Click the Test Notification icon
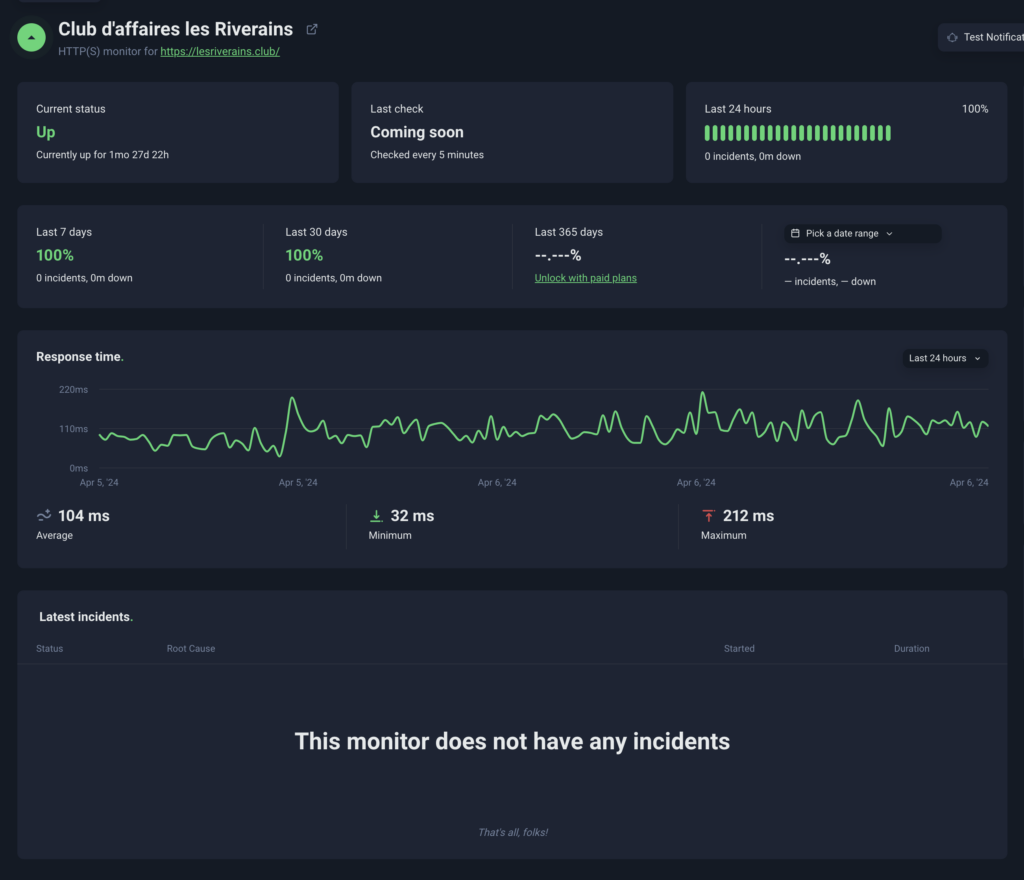The image size is (1024, 880). click(x=952, y=37)
